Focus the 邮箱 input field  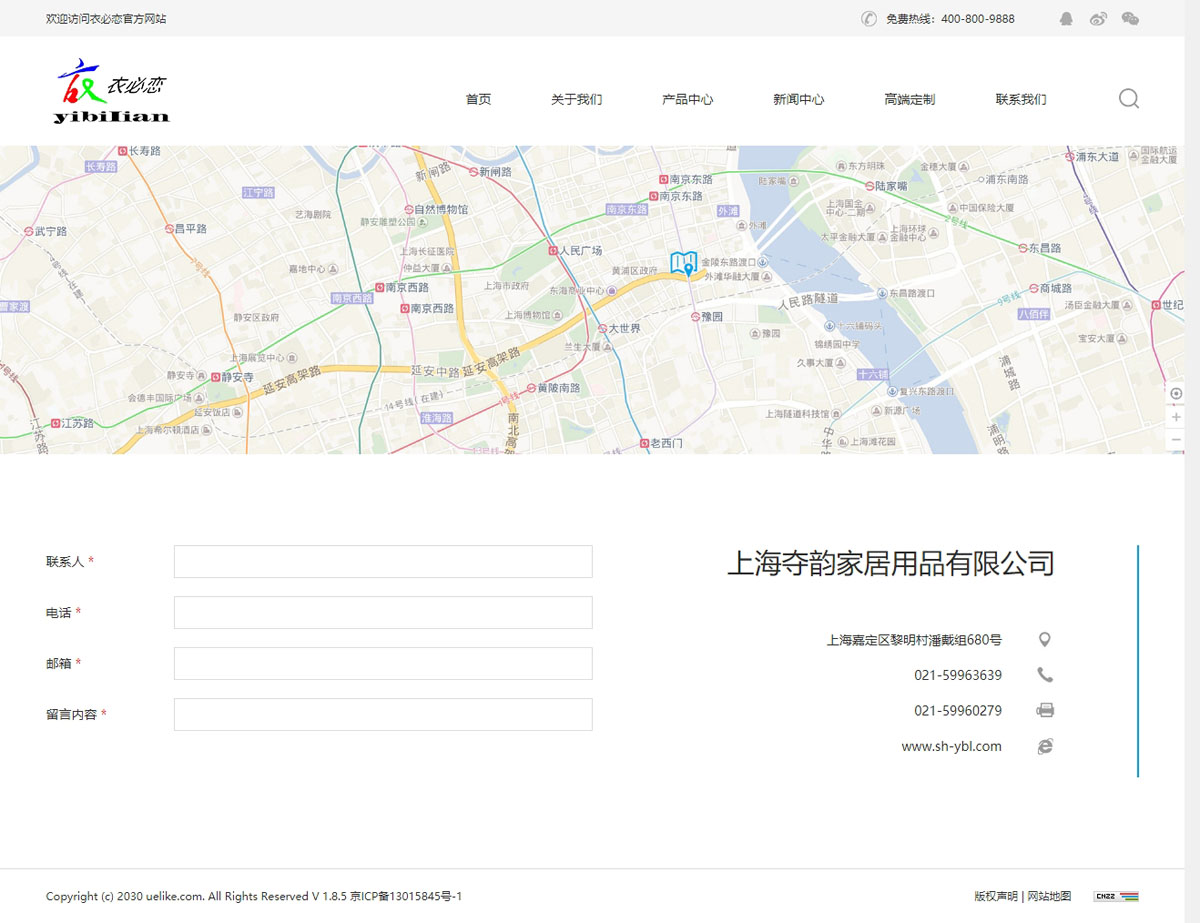383,663
